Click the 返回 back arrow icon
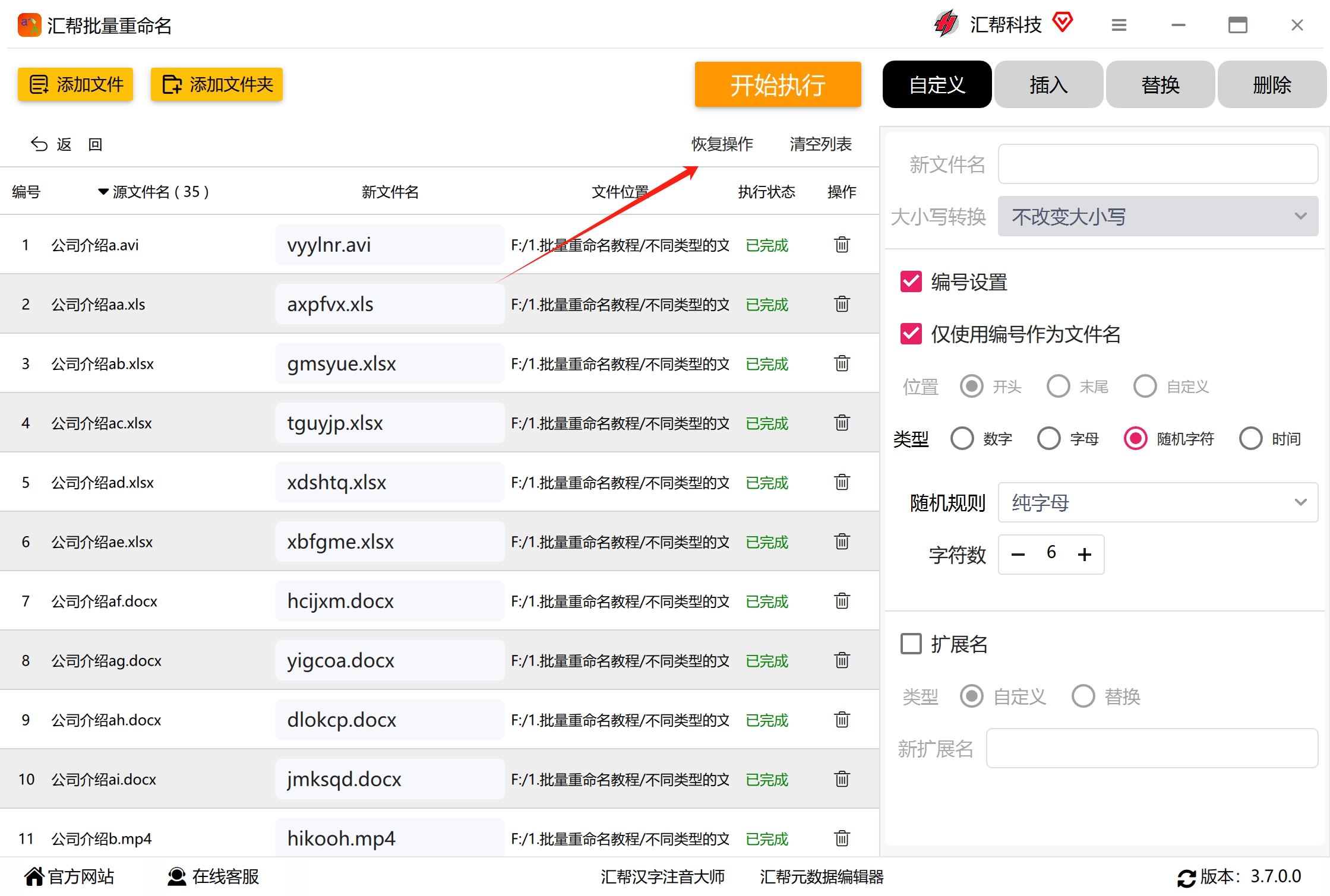This screenshot has width=1330, height=896. click(39, 144)
